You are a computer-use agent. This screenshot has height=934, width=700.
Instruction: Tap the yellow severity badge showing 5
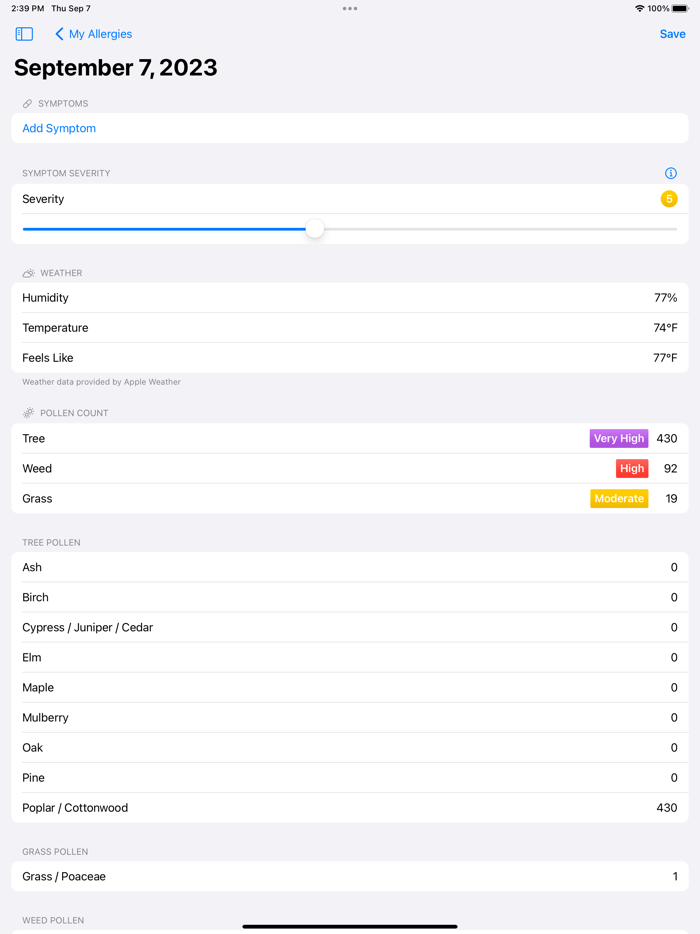coord(669,199)
